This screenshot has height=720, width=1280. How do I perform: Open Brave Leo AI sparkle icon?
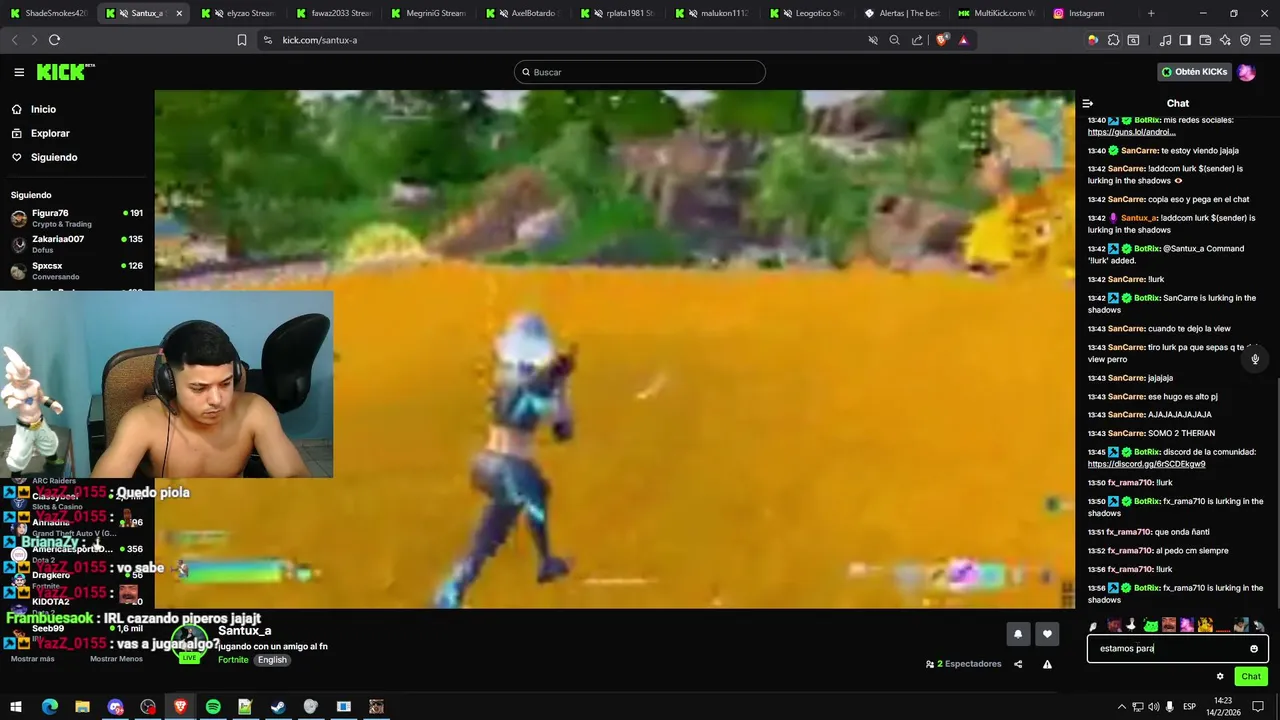(1225, 40)
